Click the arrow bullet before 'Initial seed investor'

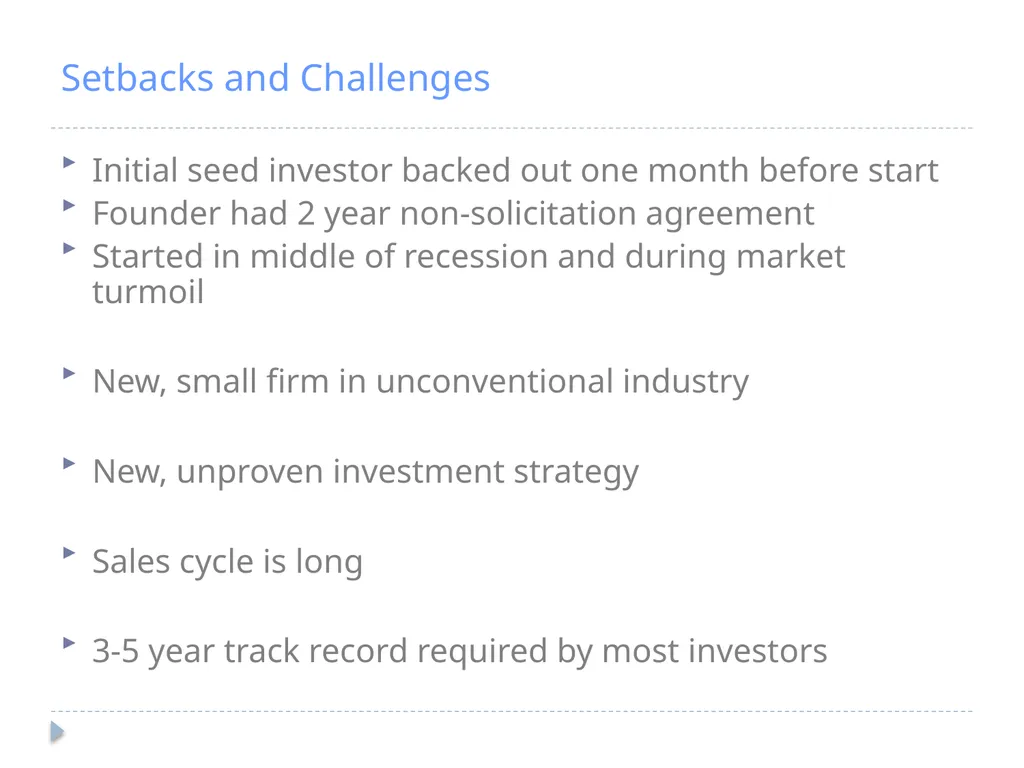point(69,162)
